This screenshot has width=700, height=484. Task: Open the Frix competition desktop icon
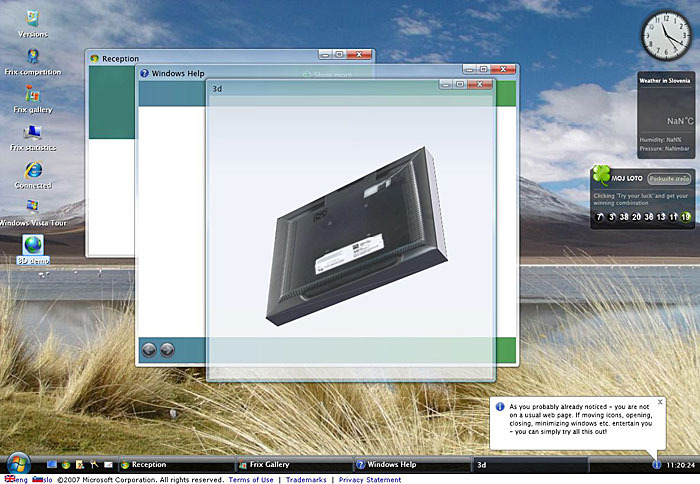tap(33, 62)
